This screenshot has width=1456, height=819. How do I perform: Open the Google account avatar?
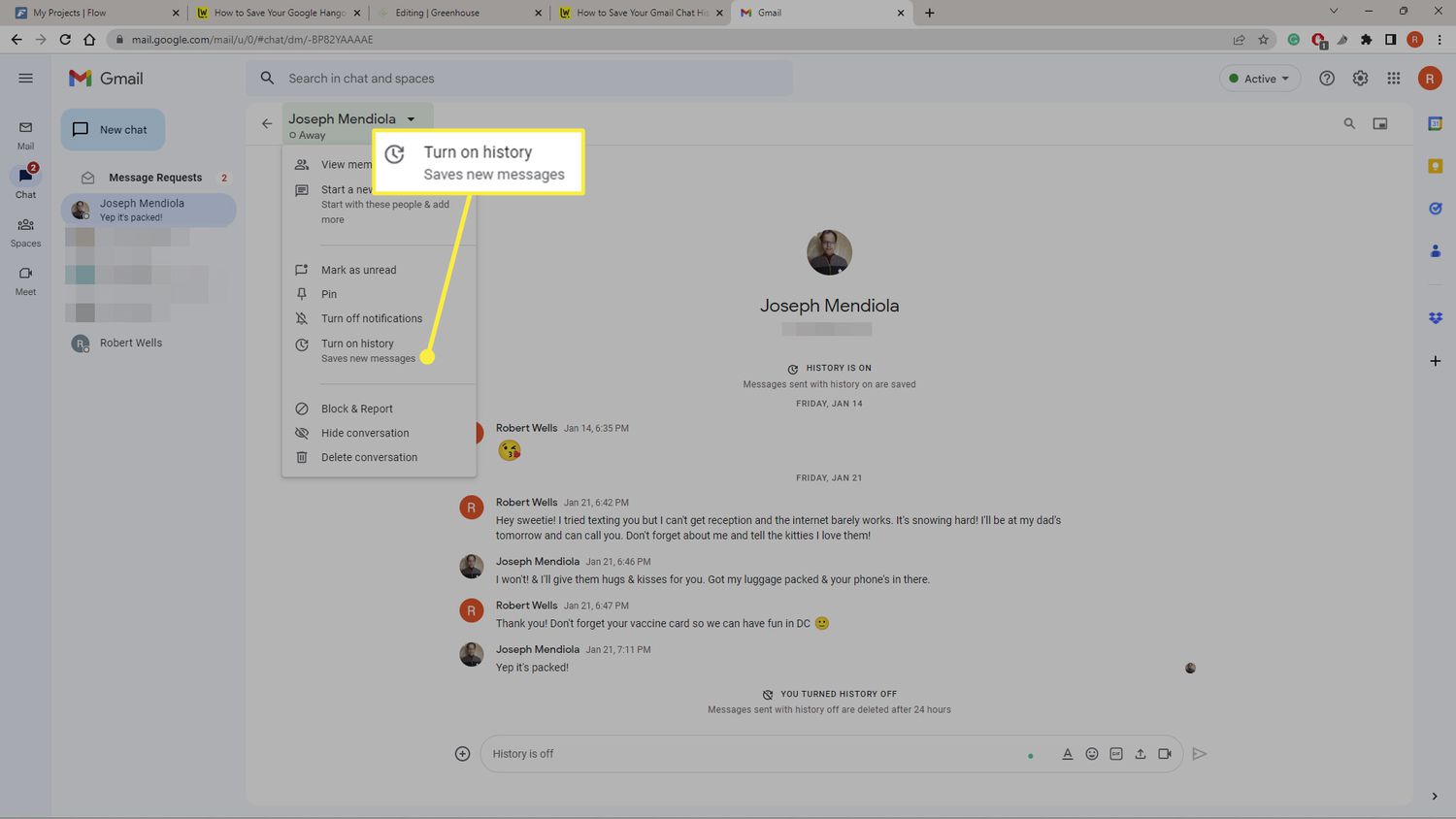pos(1430,79)
